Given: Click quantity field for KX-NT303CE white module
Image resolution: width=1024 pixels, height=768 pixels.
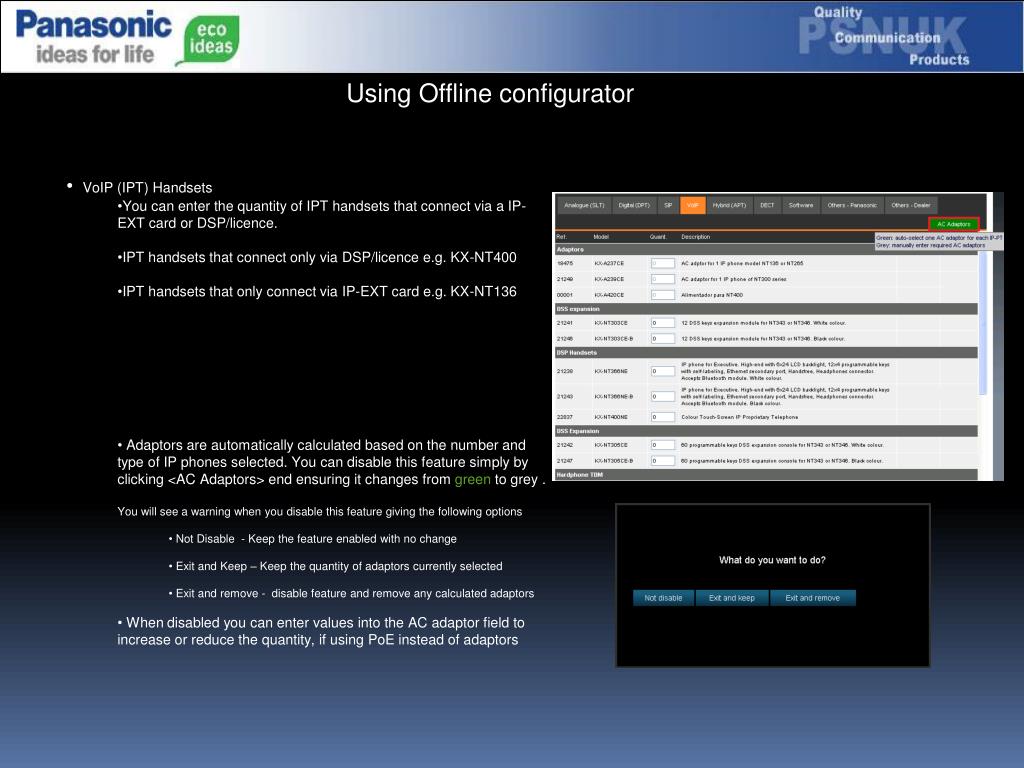Looking at the screenshot, I should (662, 323).
